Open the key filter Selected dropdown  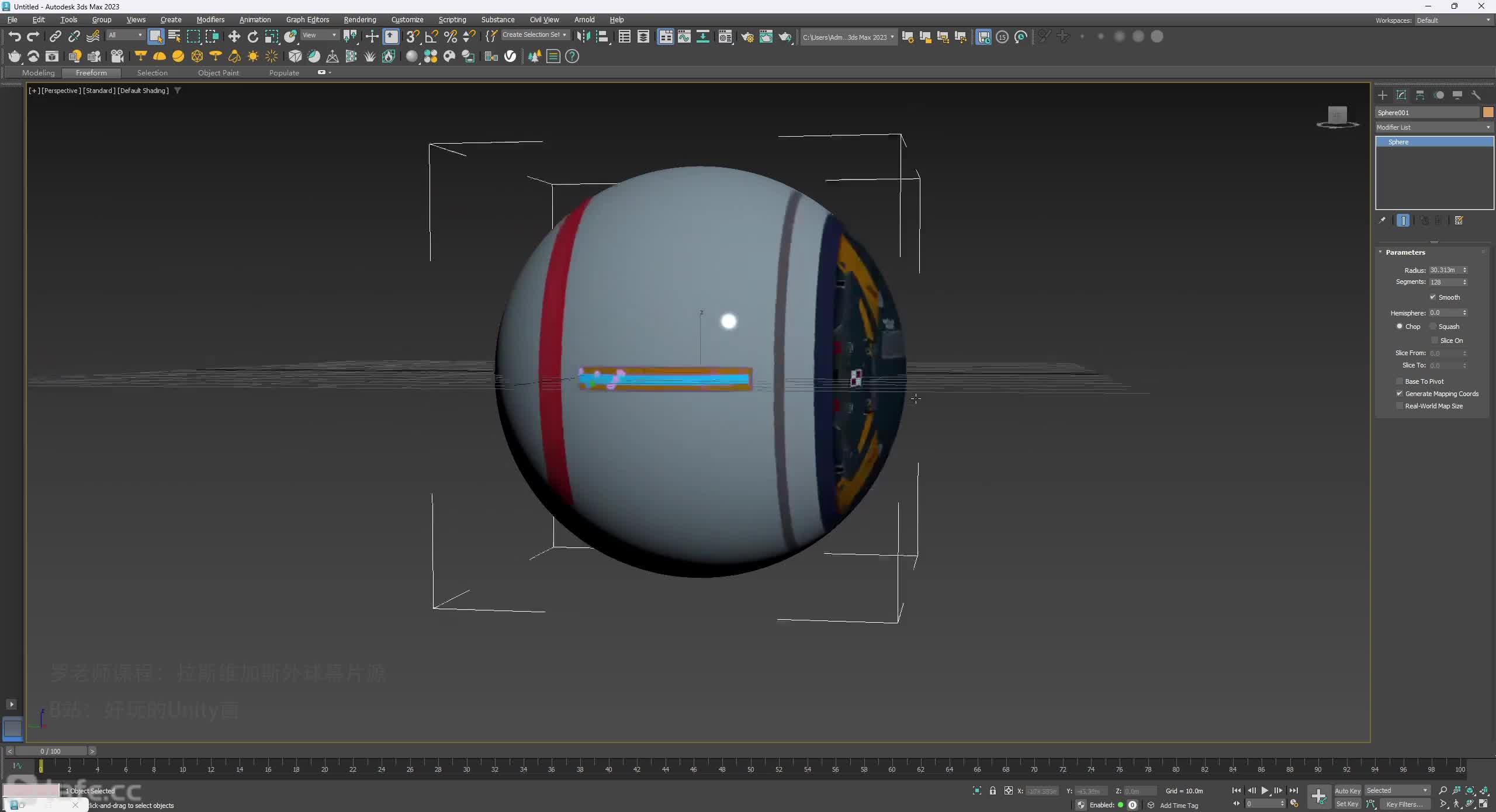(x=1397, y=791)
